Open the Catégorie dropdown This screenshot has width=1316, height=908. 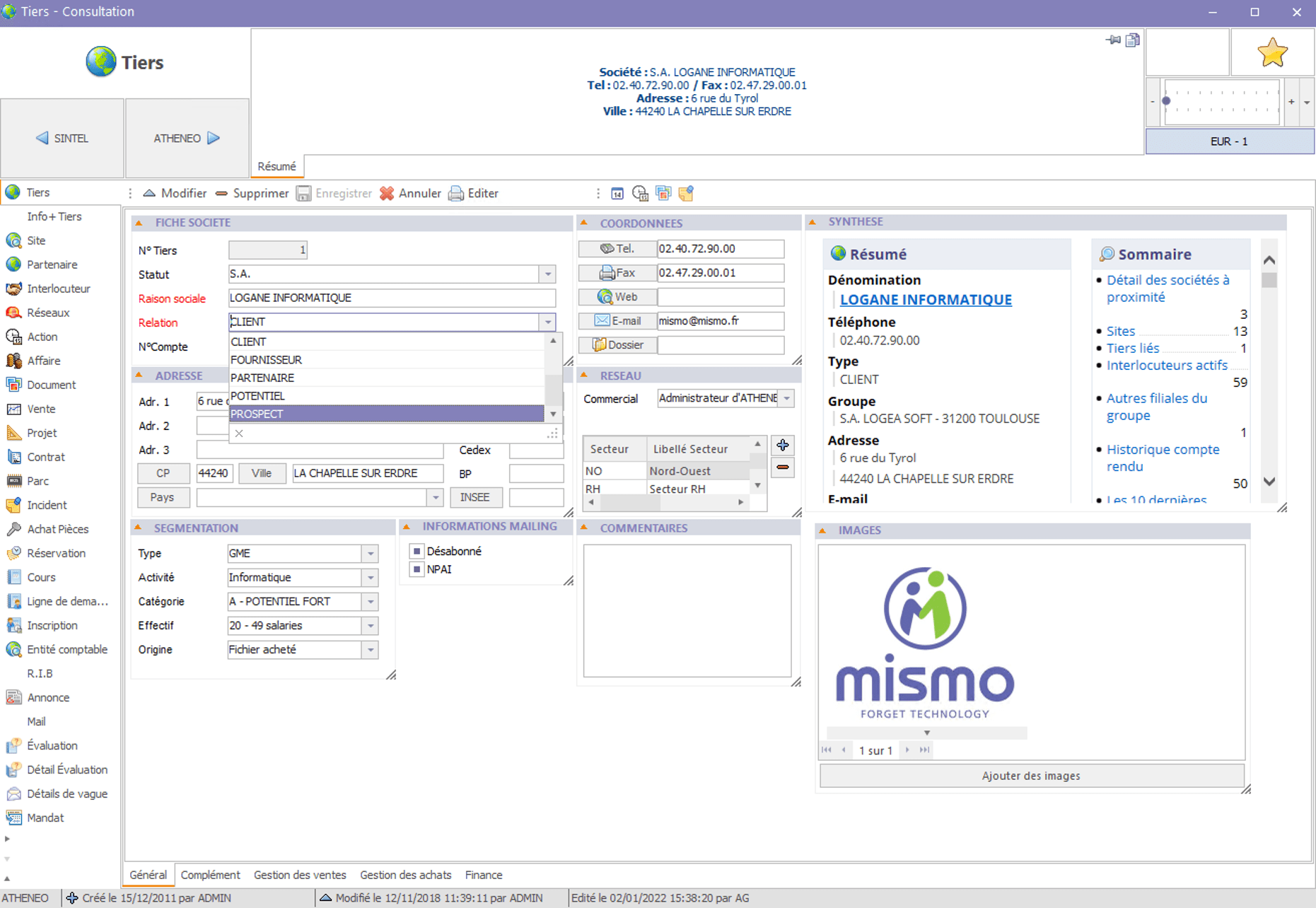371,602
